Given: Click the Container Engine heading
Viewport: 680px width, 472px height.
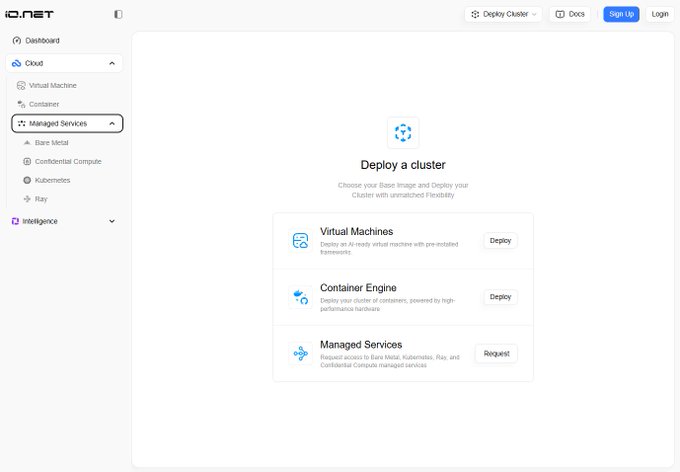Looking at the screenshot, I should click(x=358, y=288).
